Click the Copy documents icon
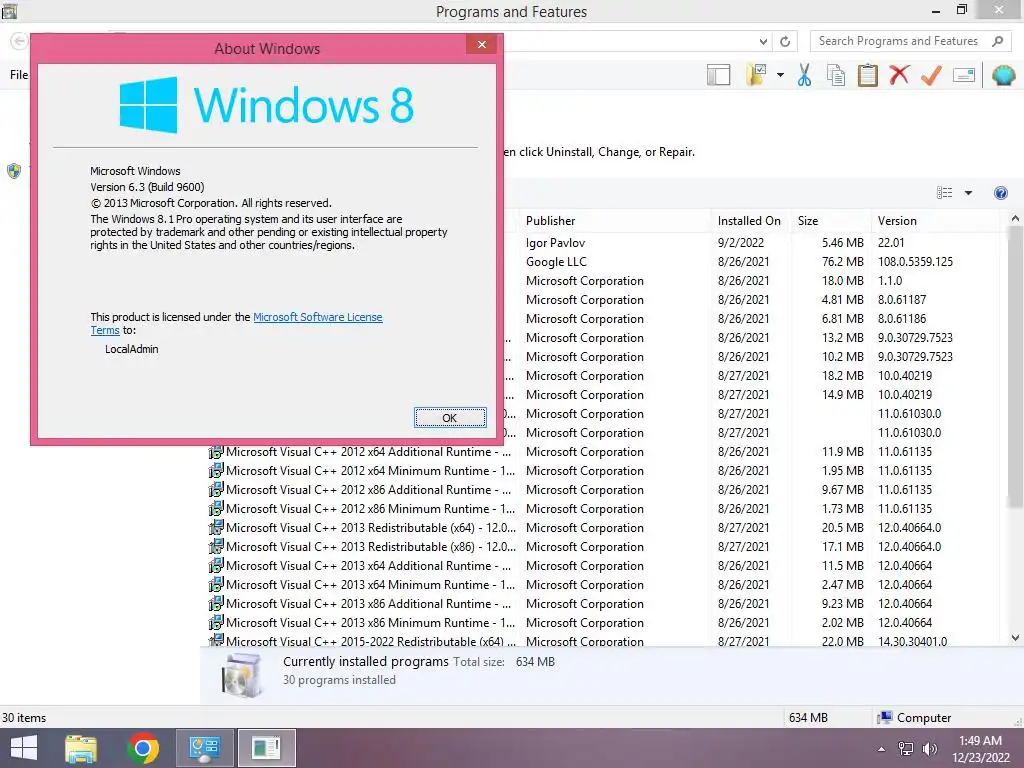1024x768 pixels. 836,75
